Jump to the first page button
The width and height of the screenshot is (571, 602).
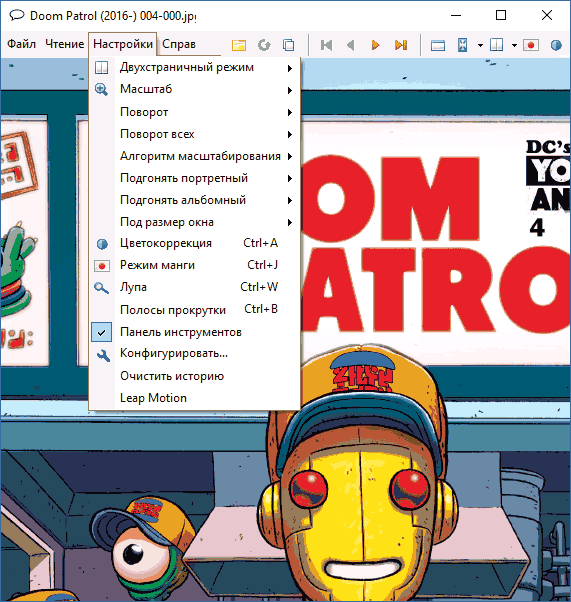point(326,45)
